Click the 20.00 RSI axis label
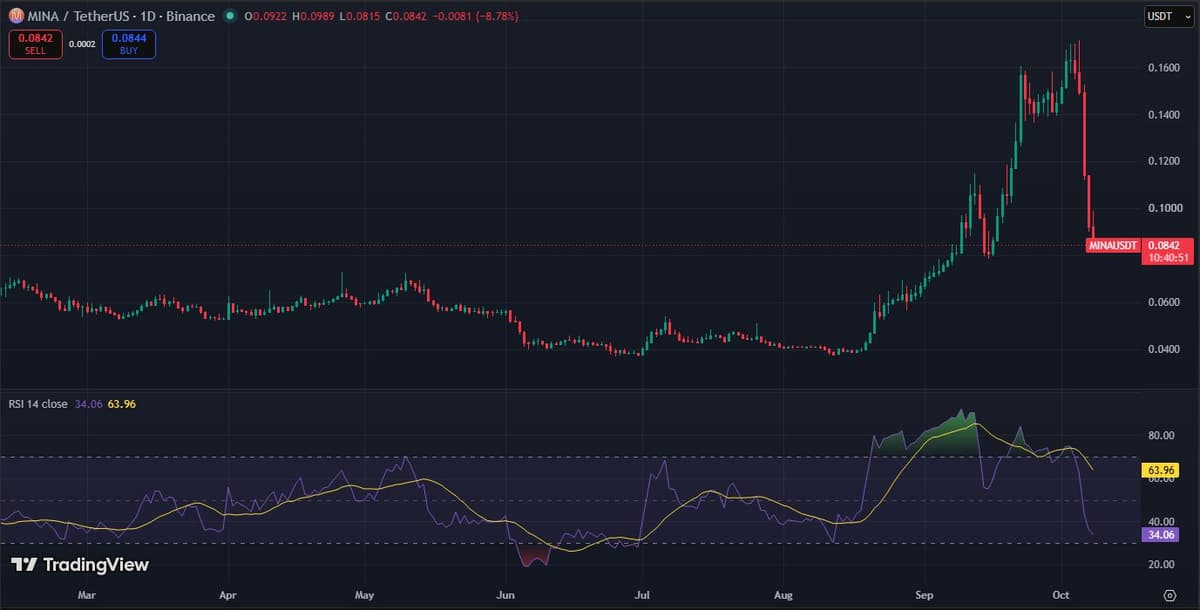Viewport: 1200px width, 610px height. point(1161,565)
